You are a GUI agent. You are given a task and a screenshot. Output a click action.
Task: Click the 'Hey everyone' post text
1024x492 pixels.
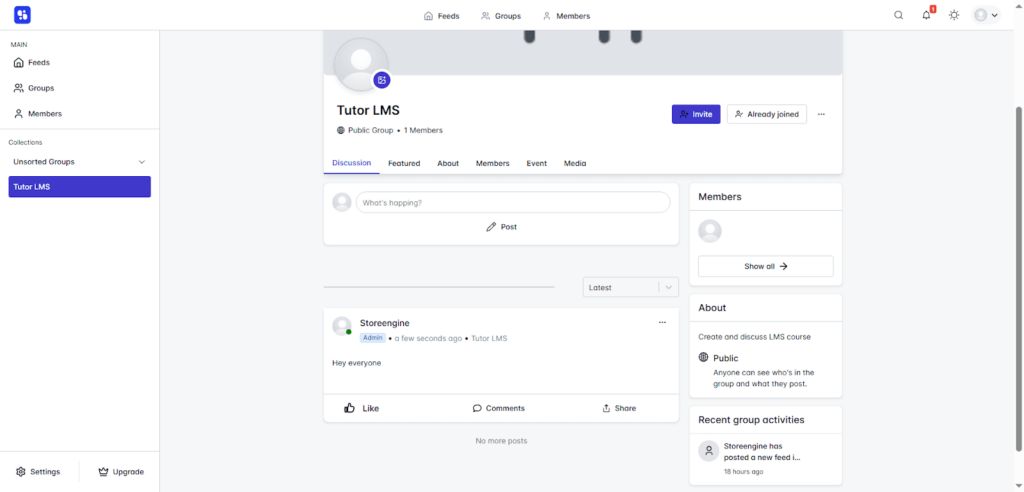pos(357,363)
